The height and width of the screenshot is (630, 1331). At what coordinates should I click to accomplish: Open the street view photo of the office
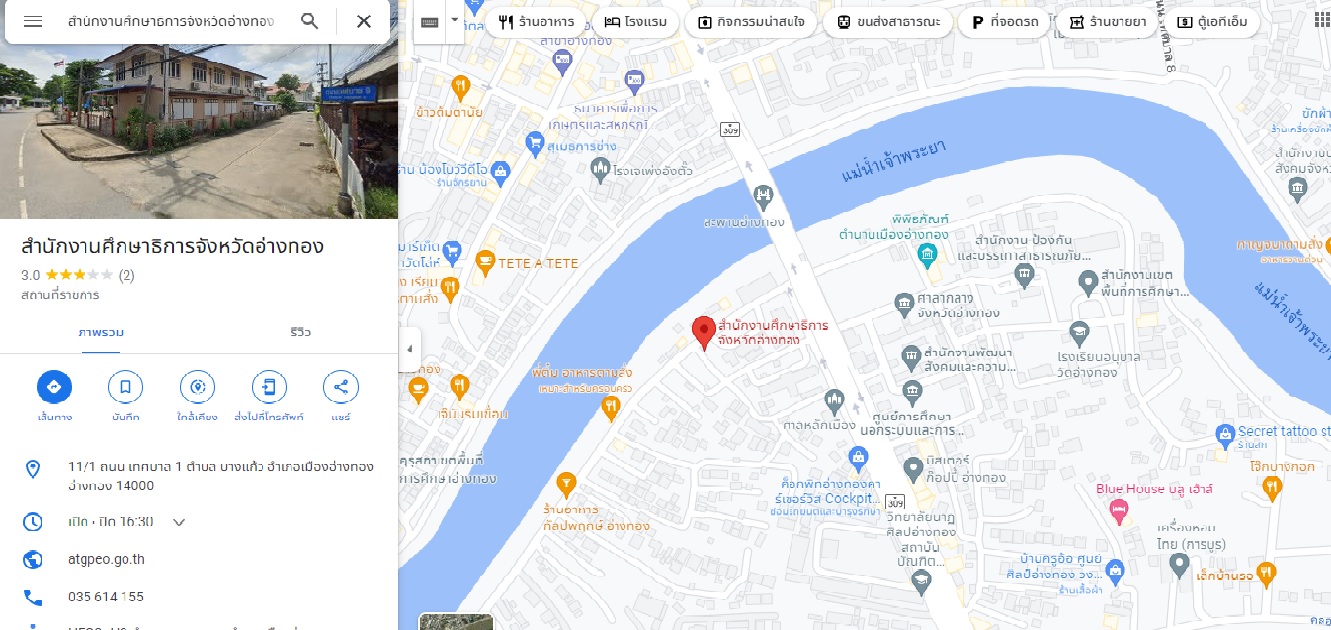(199, 130)
